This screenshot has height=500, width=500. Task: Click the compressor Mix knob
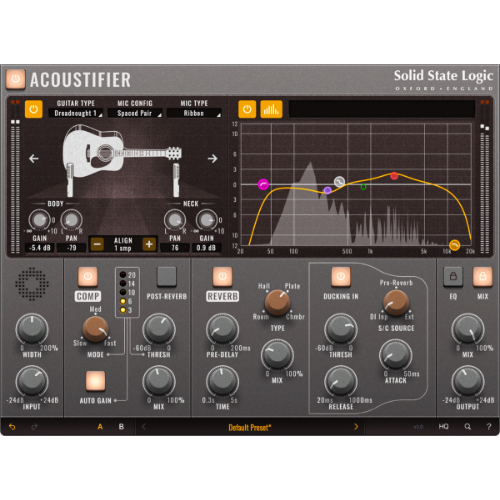[x=159, y=381]
